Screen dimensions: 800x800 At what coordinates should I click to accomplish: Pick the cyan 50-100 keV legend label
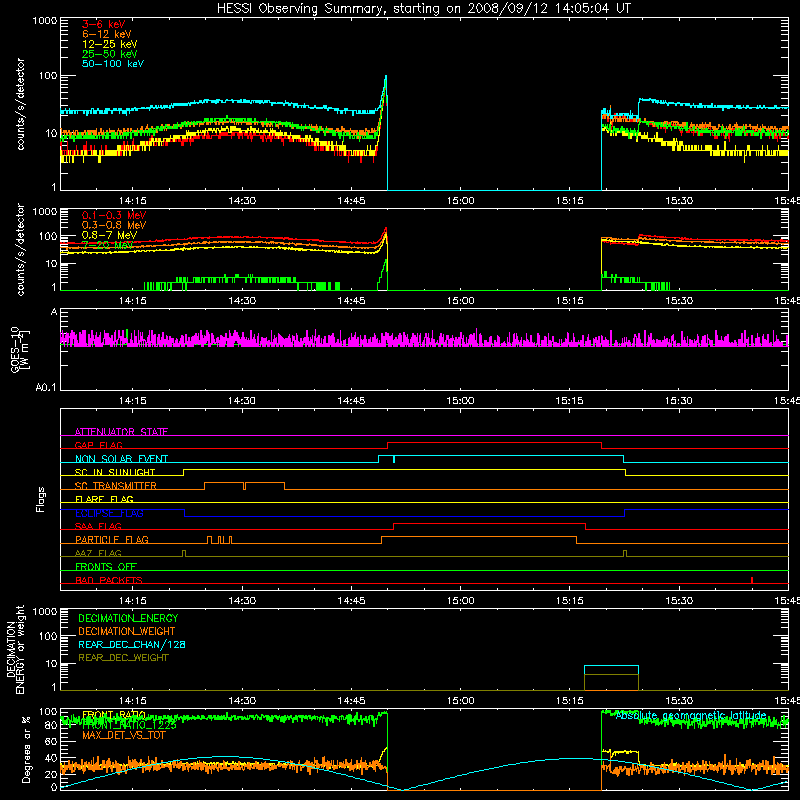[x=113, y=64]
